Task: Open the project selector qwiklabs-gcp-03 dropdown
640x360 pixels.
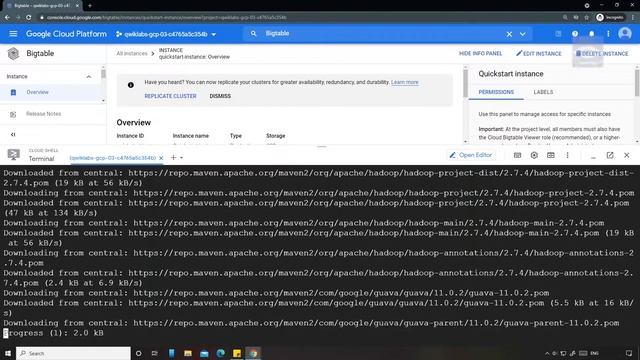Action: 166,34
